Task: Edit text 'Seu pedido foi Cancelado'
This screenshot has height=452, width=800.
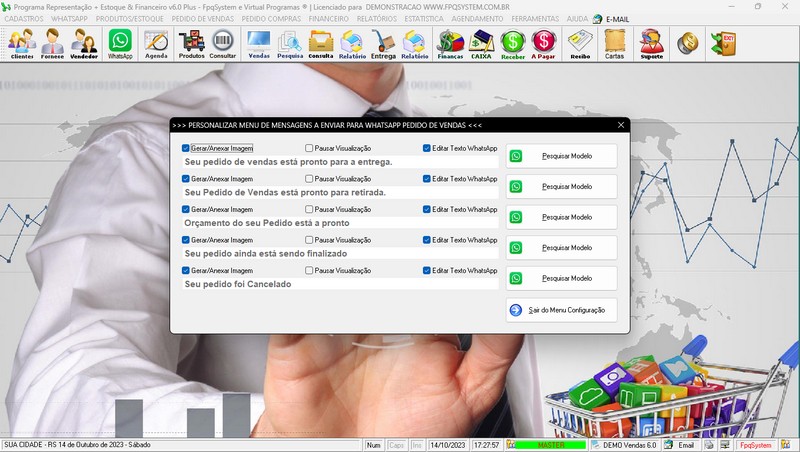Action: [x=340, y=285]
